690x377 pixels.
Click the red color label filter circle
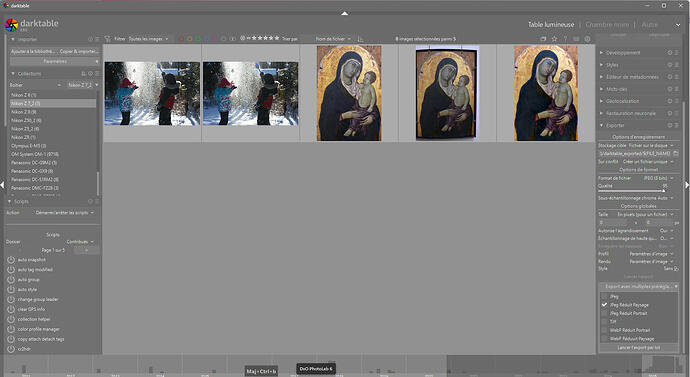tap(181, 39)
